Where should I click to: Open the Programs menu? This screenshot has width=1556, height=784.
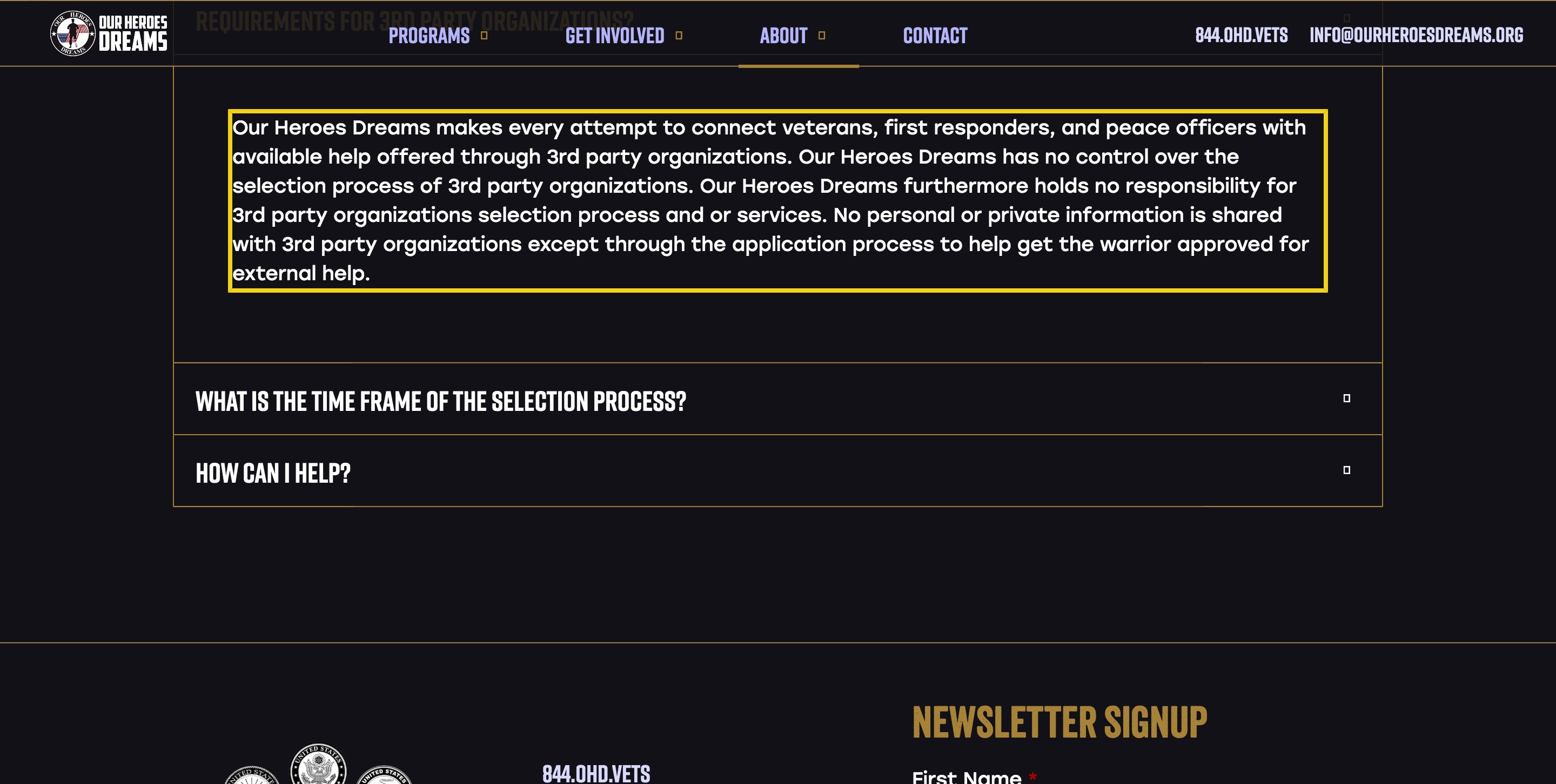point(429,36)
